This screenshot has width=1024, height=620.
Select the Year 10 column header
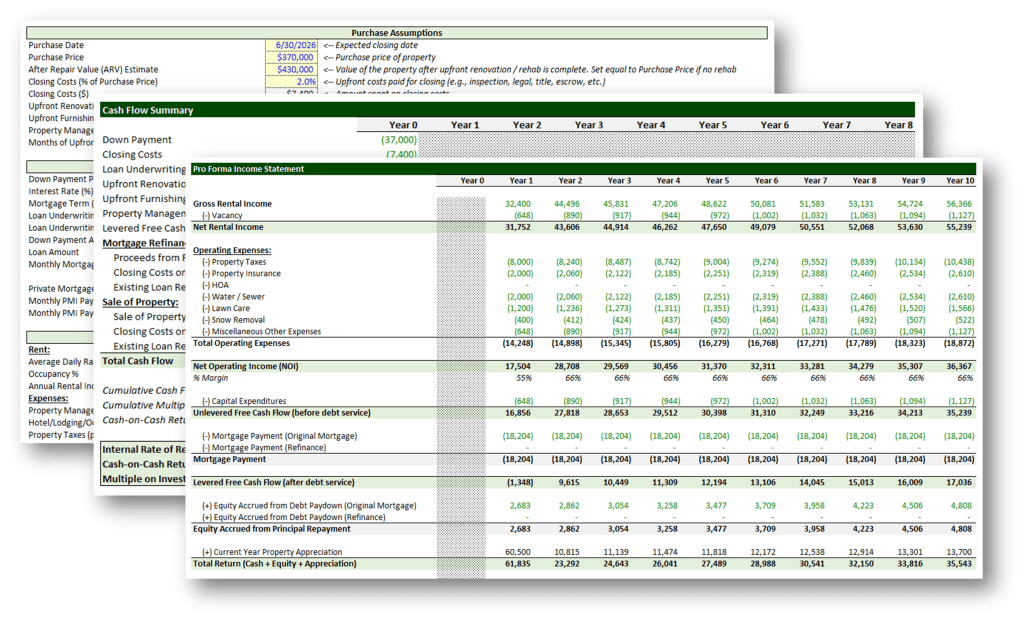pyautogui.click(x=960, y=181)
